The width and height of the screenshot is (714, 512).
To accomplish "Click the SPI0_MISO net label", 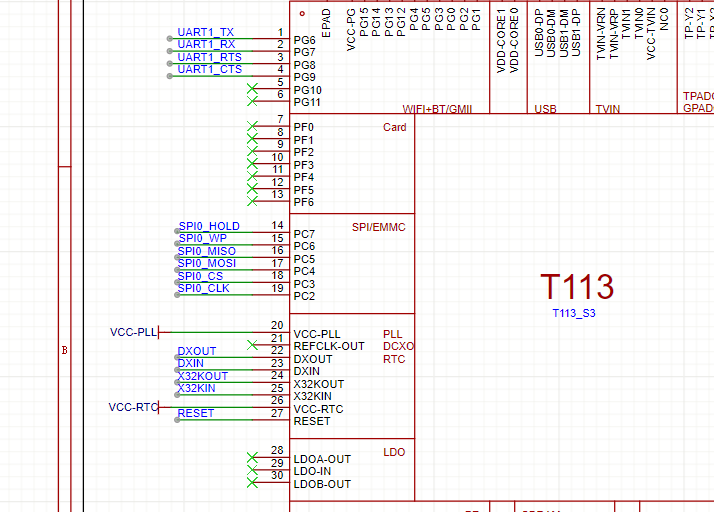I will pos(207,251).
